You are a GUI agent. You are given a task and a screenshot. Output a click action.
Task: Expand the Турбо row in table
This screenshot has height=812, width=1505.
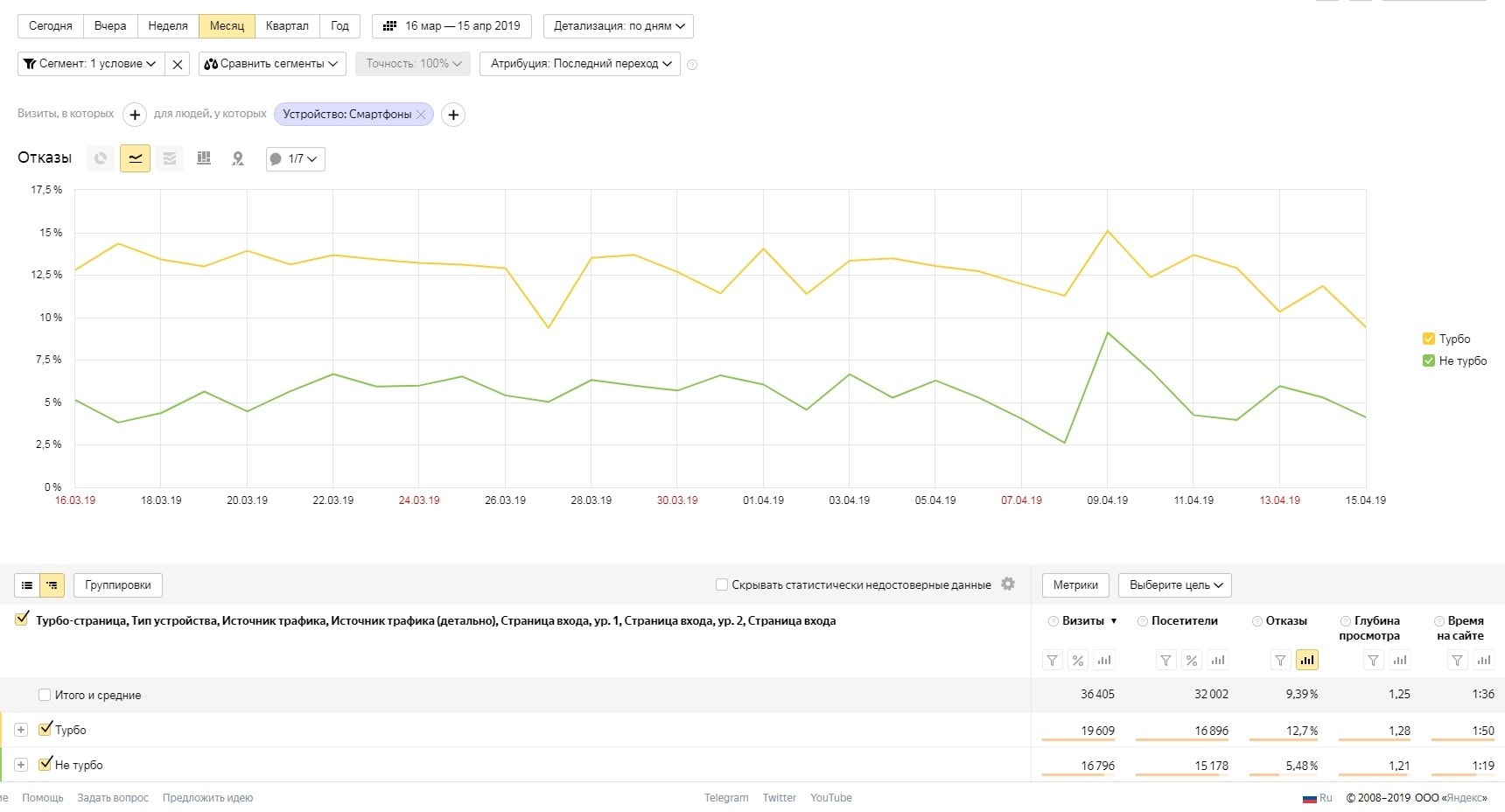(x=21, y=730)
